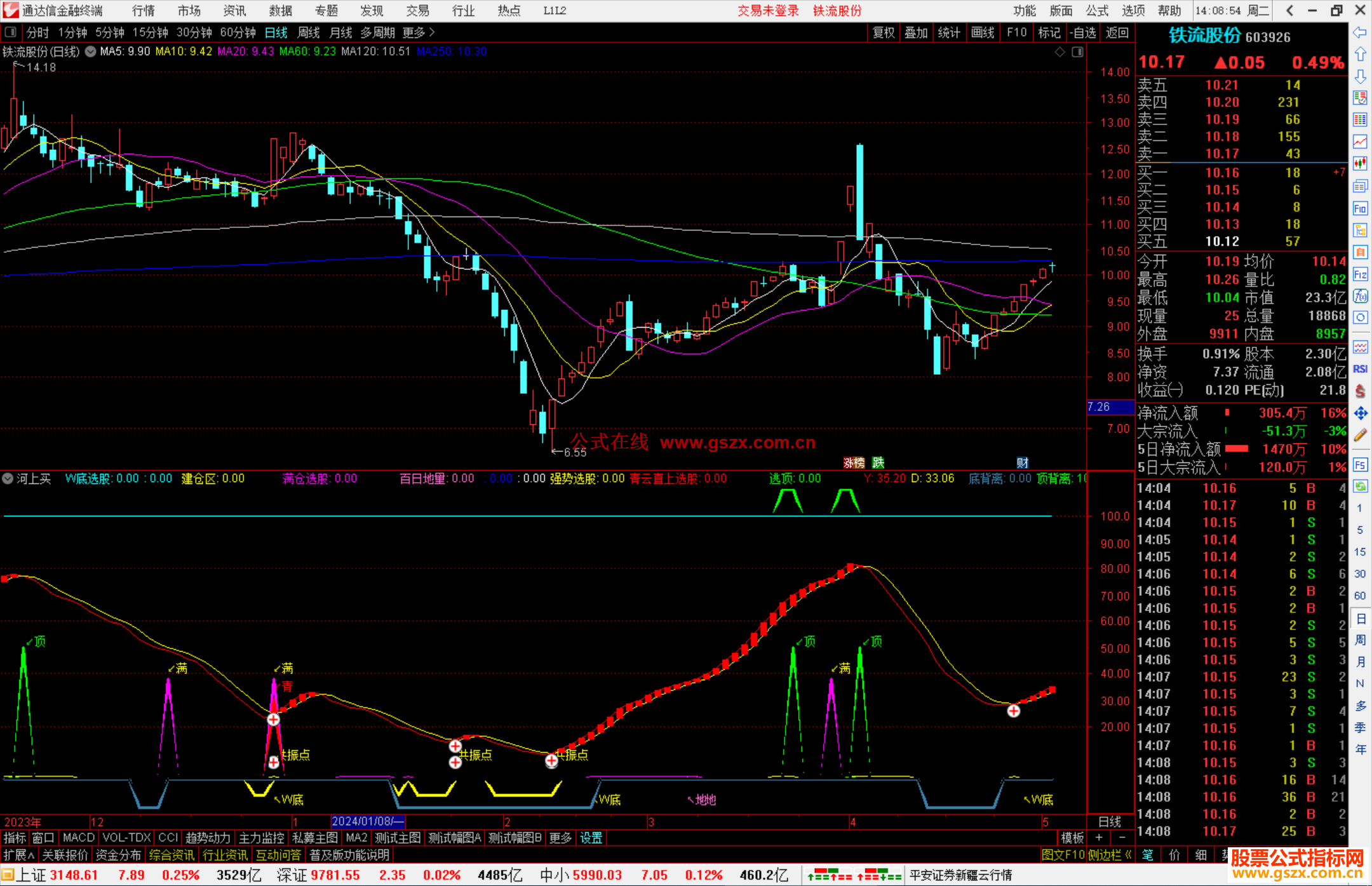Toggle the panel icon left of 分时
Image resolution: width=1372 pixels, height=886 pixels.
[11, 32]
